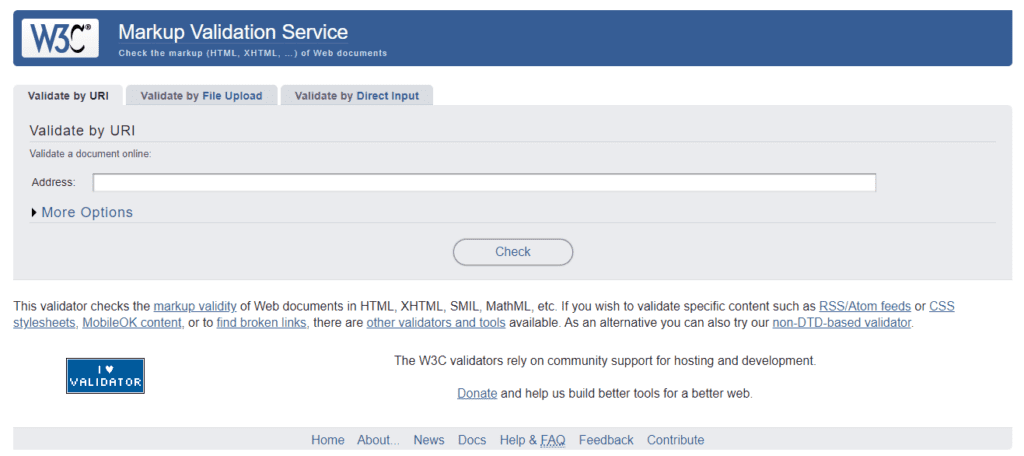Screen dimensions: 1024x456
Task: Go to Home in footer menu
Action: click(x=327, y=440)
